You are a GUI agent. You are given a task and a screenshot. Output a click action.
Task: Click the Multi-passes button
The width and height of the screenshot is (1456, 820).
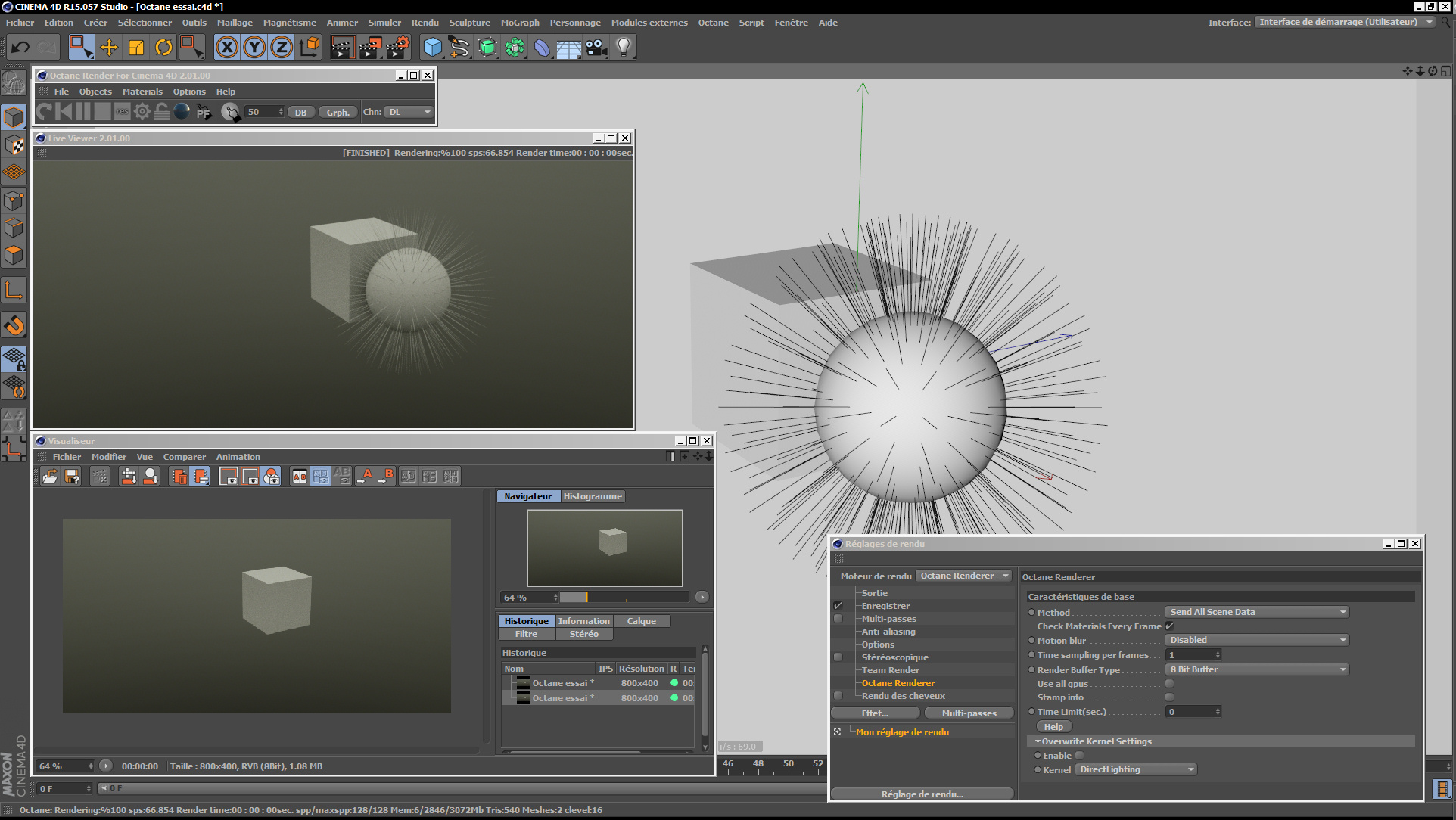(969, 713)
